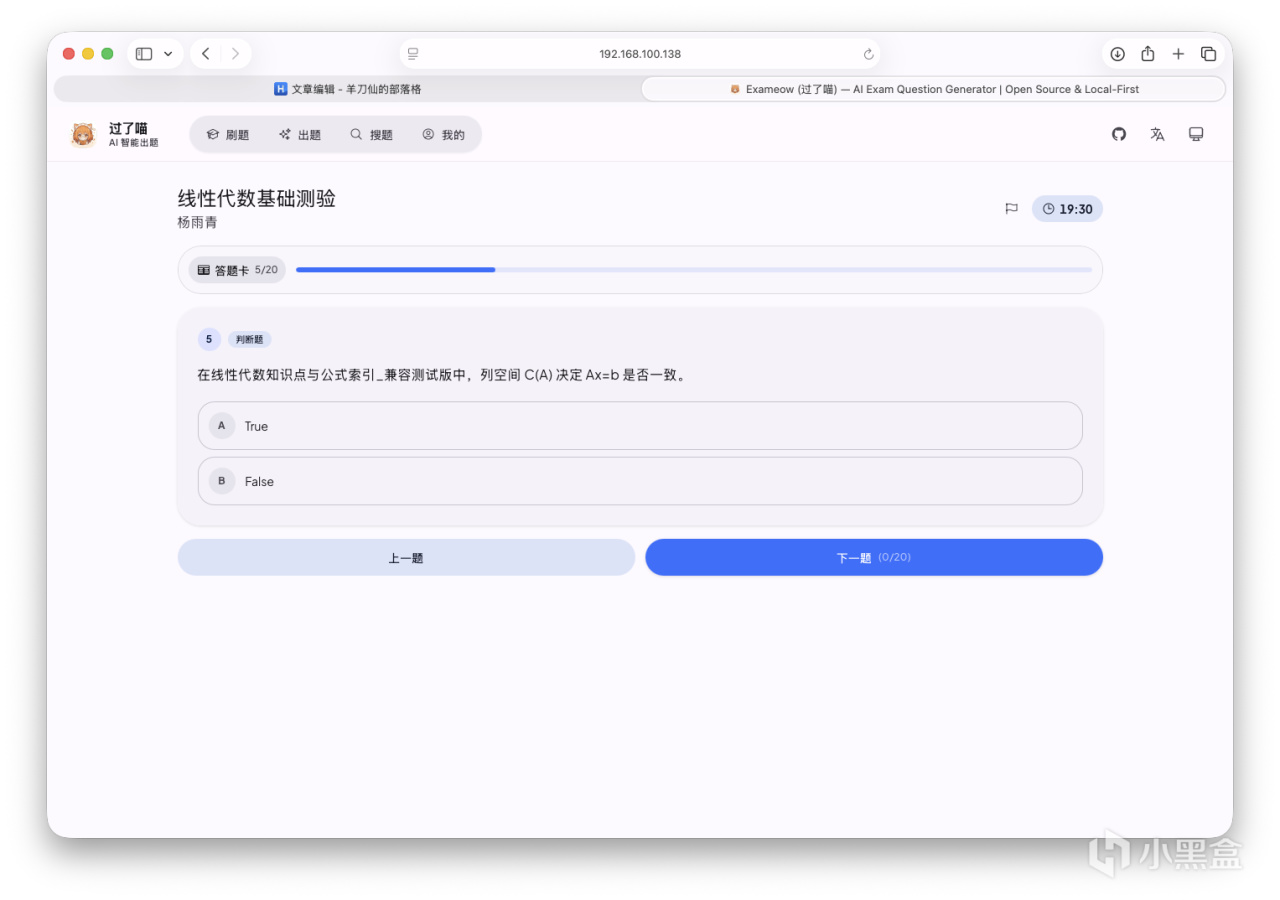Go to previous question via 上一题

[x=406, y=557]
